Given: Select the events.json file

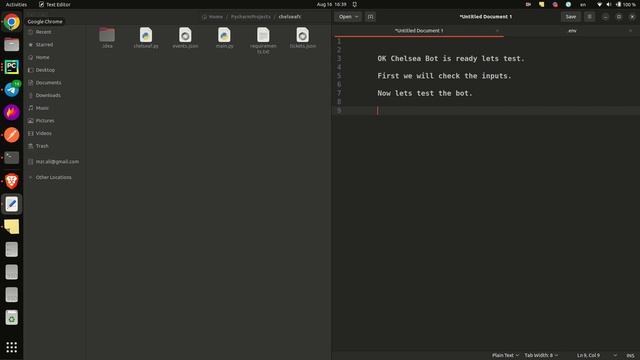Looking at the screenshot, I should [x=185, y=38].
